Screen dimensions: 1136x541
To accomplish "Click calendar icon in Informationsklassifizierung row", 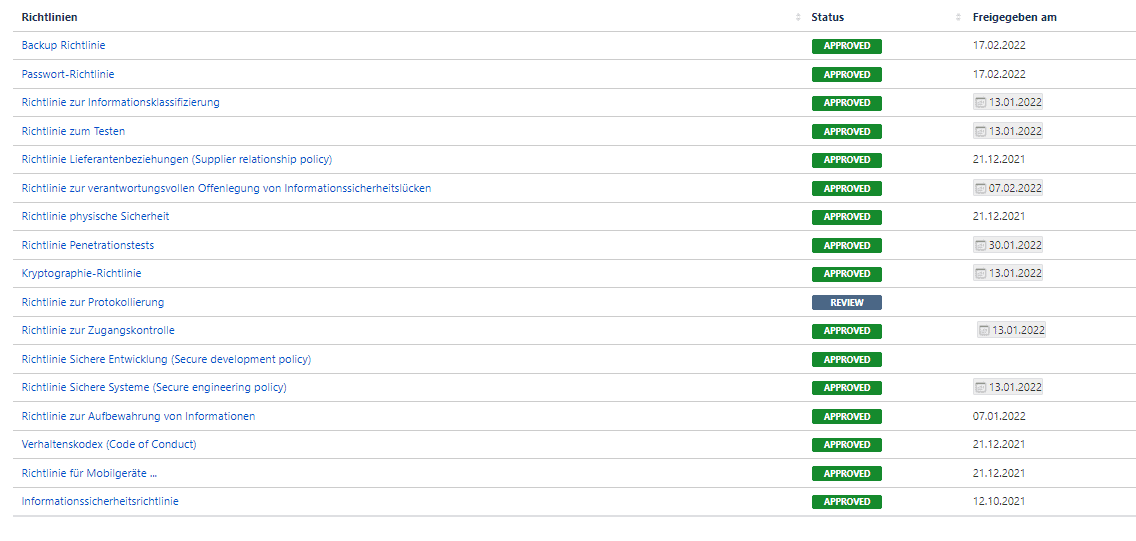I will (981, 103).
